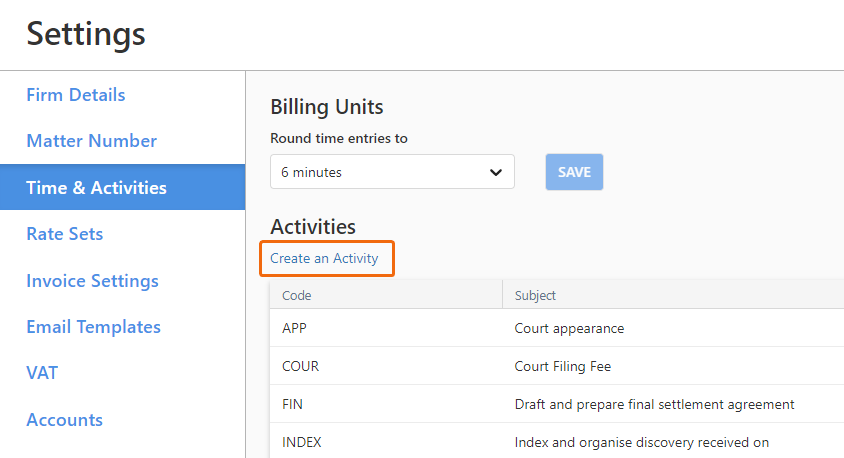This screenshot has height=458, width=844.
Task: Open the INDEX activity row
Action: coord(557,441)
